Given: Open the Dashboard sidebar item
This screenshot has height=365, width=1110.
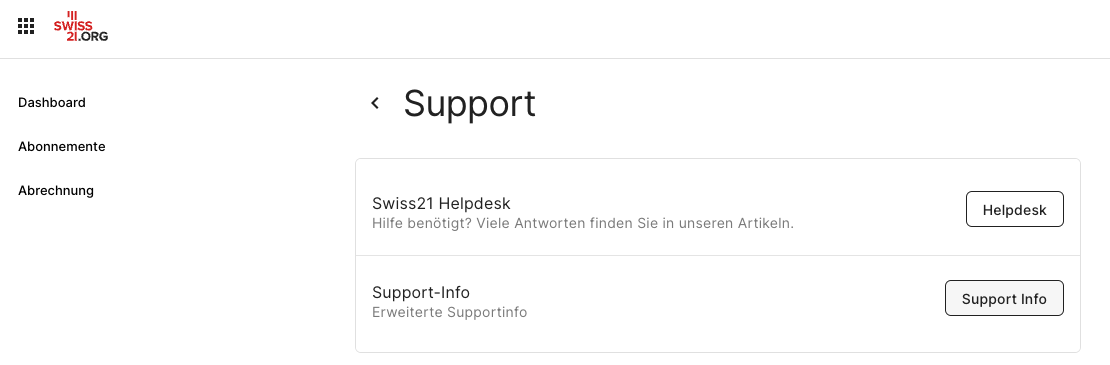Looking at the screenshot, I should (x=52, y=103).
